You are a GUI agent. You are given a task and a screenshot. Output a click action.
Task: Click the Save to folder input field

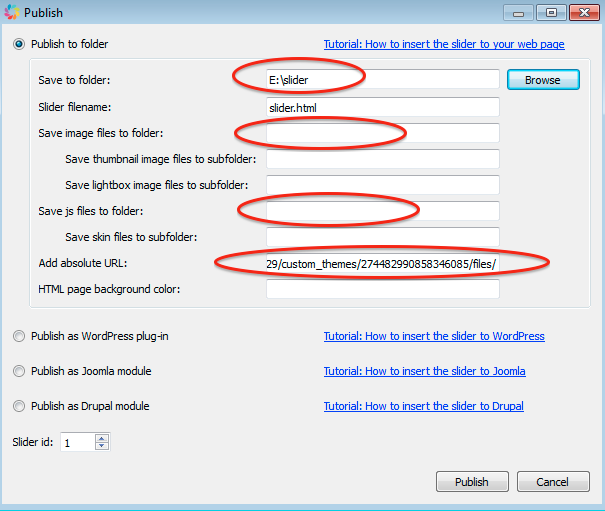(383, 80)
